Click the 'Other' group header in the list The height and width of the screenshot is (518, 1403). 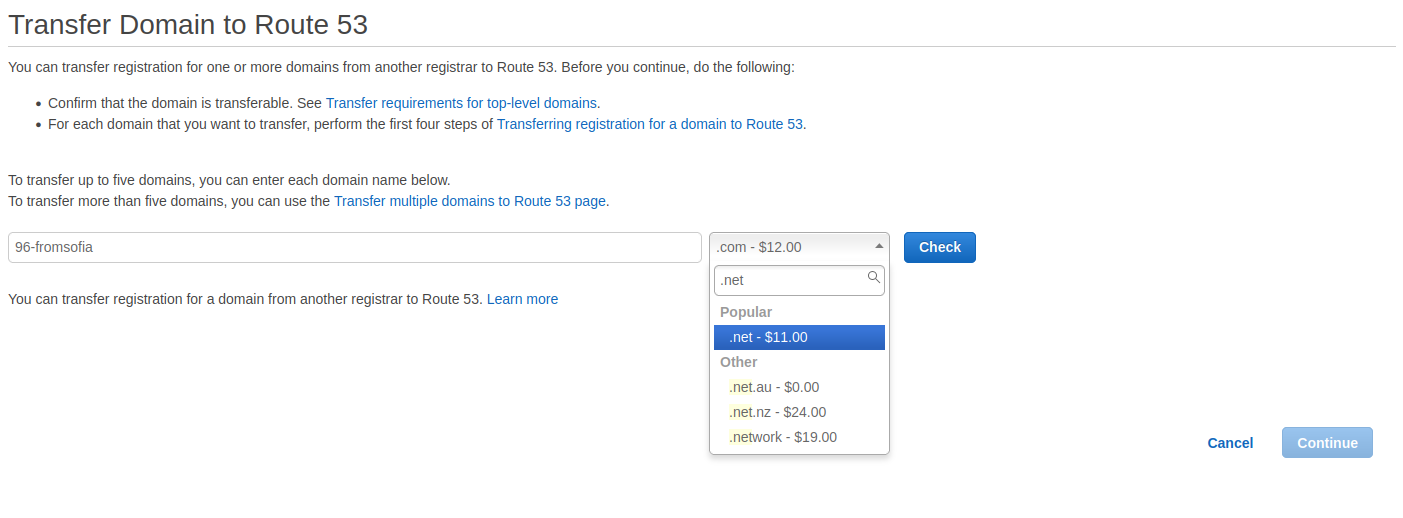point(739,362)
